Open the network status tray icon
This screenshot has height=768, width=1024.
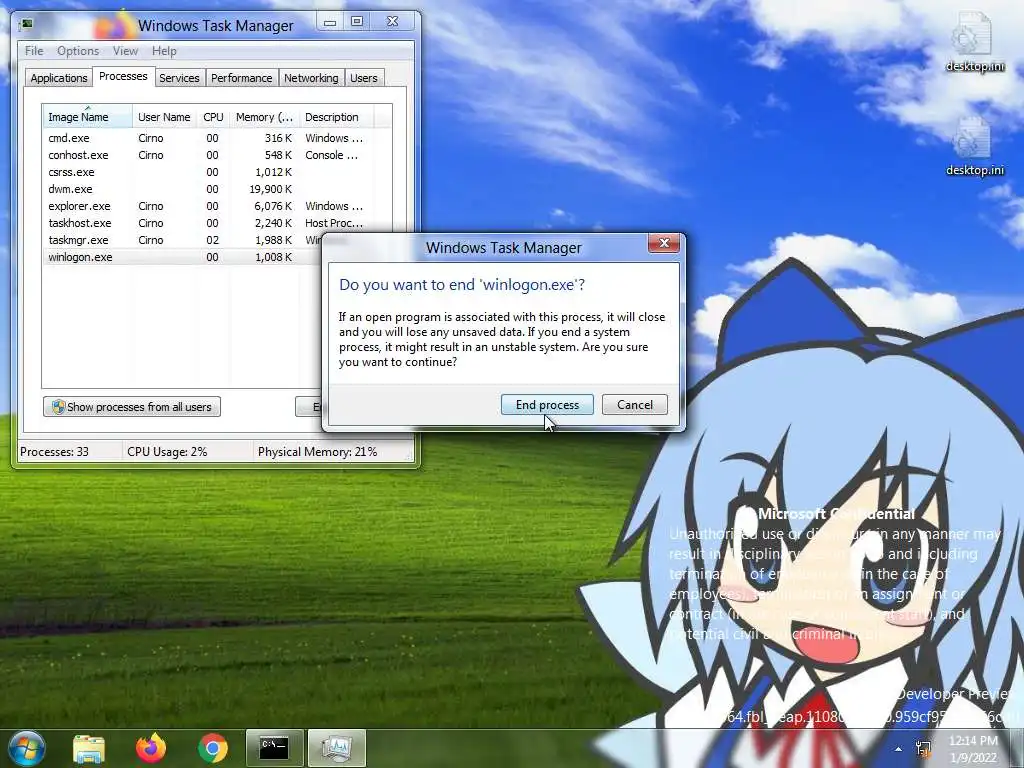tap(923, 749)
